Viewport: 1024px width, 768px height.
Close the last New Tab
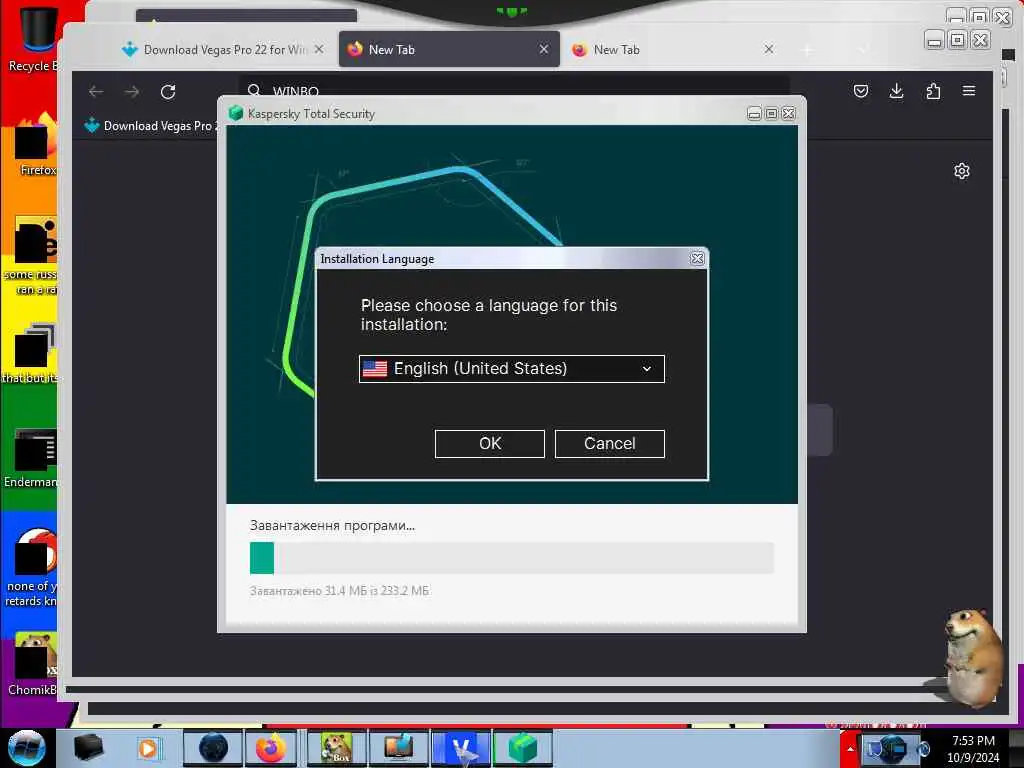click(x=769, y=49)
